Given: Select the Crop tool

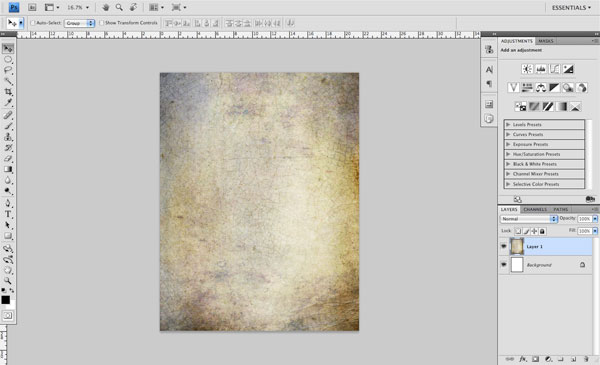Looking at the screenshot, I should tap(8, 92).
